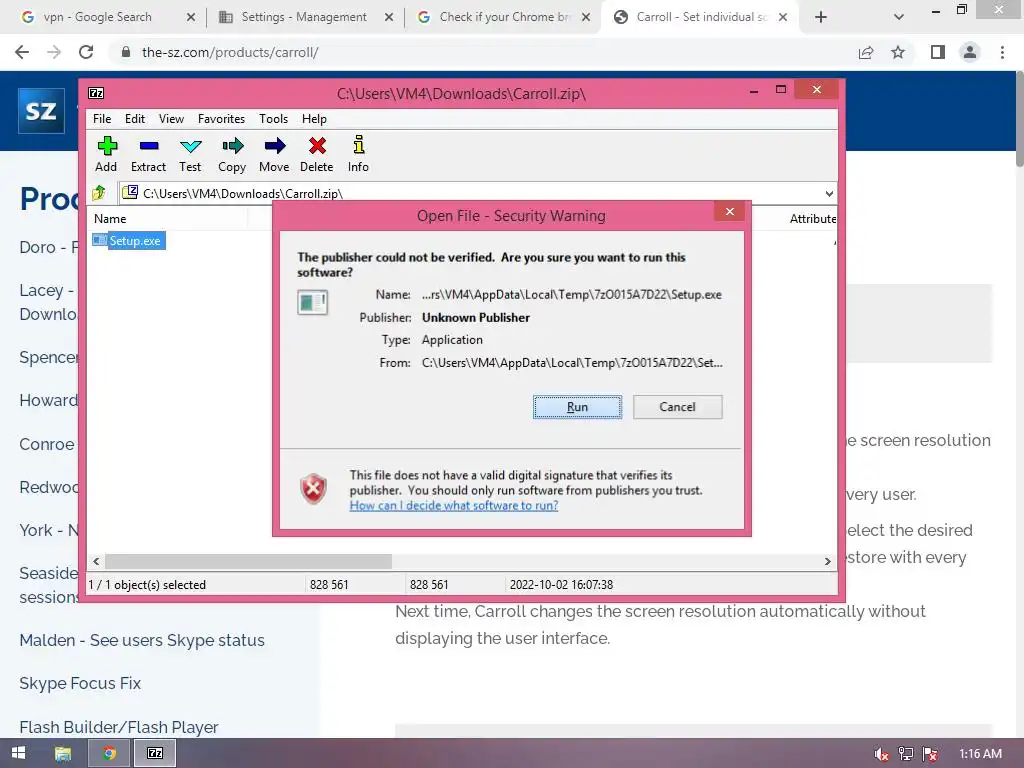
Task: Open the Skype Focus Fix link
Action: 80,683
